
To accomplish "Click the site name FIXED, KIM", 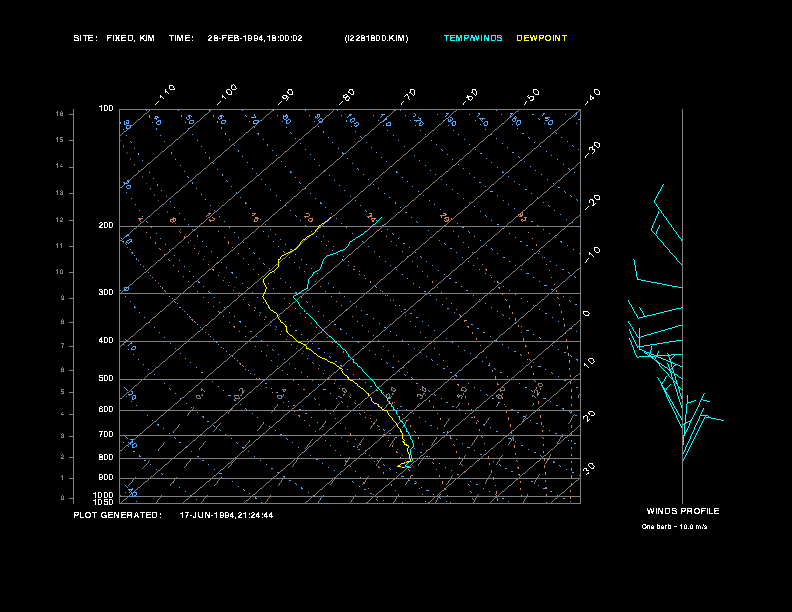I will point(130,38).
